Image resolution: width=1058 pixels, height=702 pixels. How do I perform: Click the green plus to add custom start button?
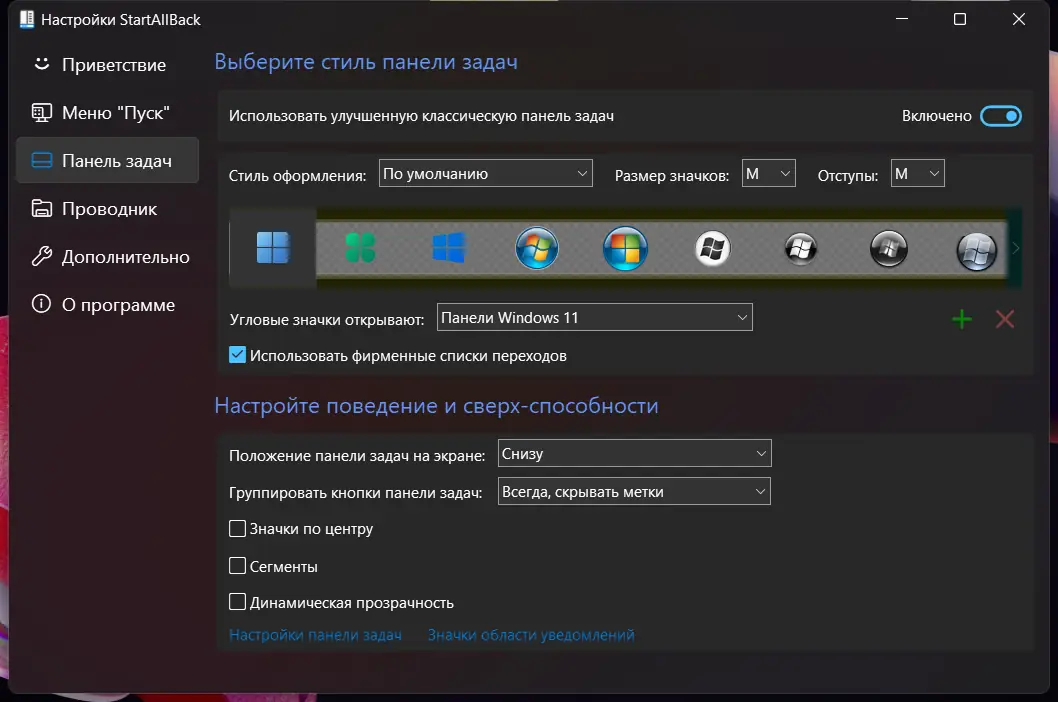click(x=961, y=319)
